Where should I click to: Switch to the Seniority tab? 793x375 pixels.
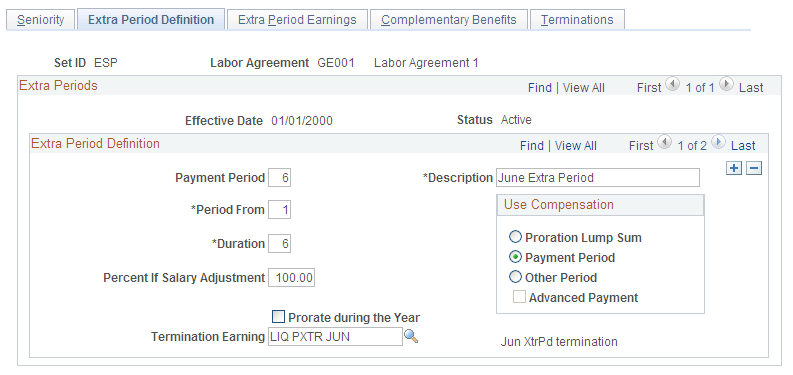[x=40, y=20]
